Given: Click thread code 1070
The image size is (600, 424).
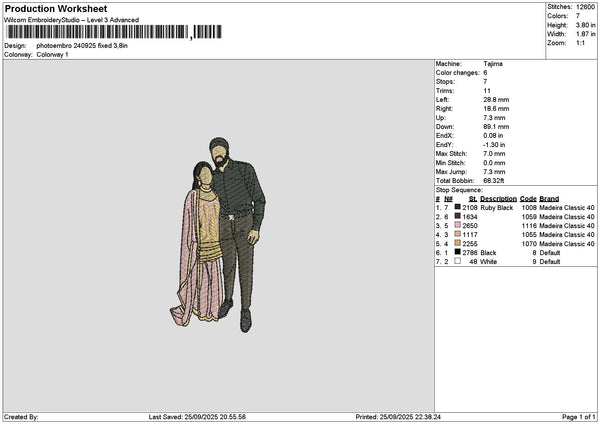Looking at the screenshot, I should point(529,243).
